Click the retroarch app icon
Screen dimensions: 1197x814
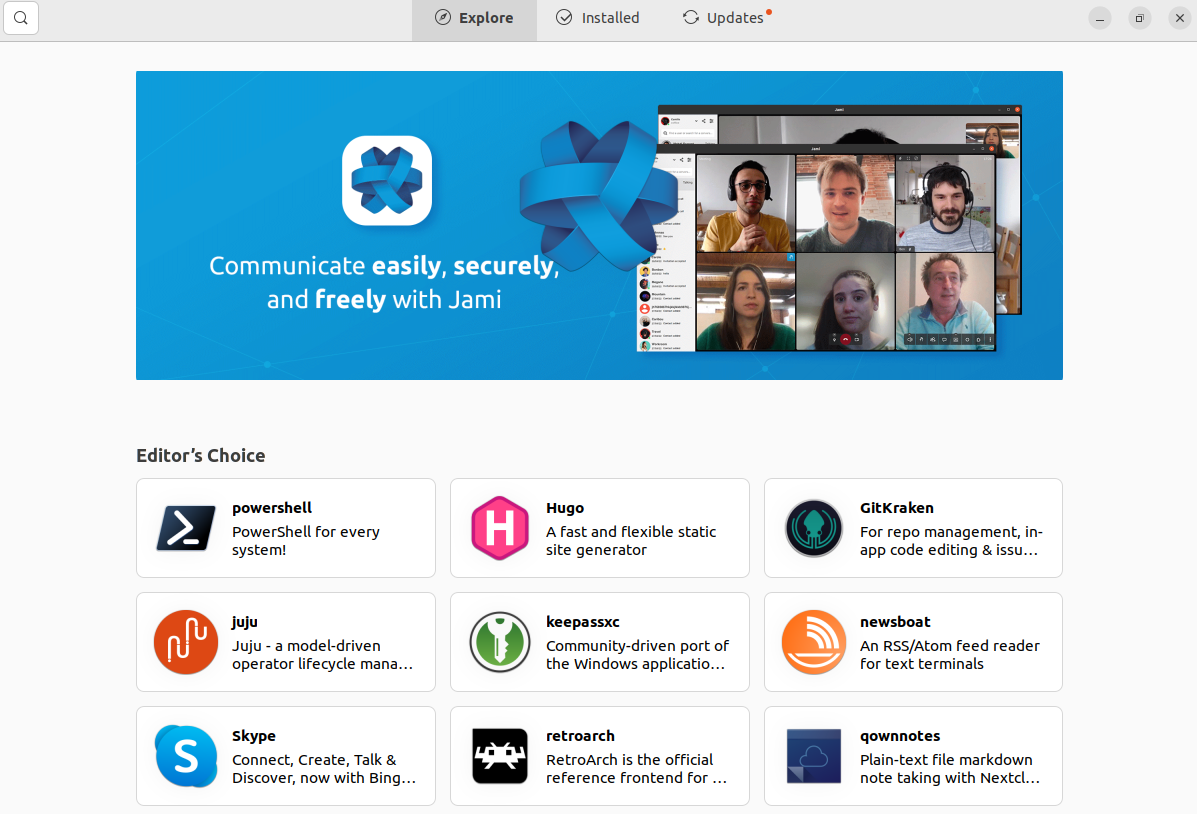(x=500, y=756)
